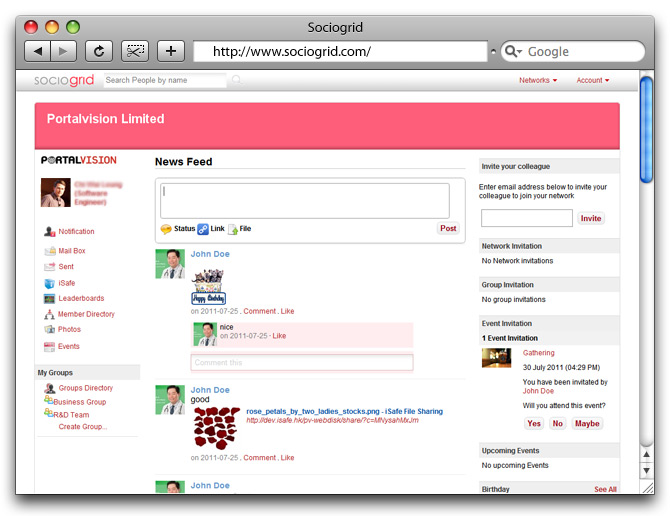Click the scrollbar up arrow
670x516 pixels.
coord(646,454)
